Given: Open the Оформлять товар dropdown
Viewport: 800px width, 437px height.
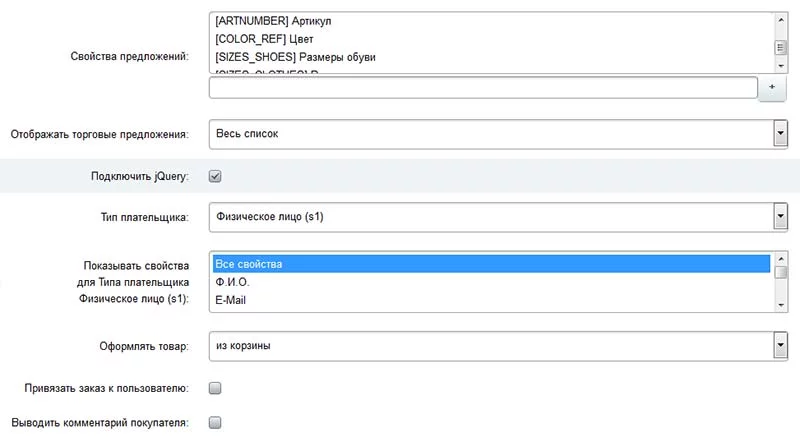Looking at the screenshot, I should (497, 345).
